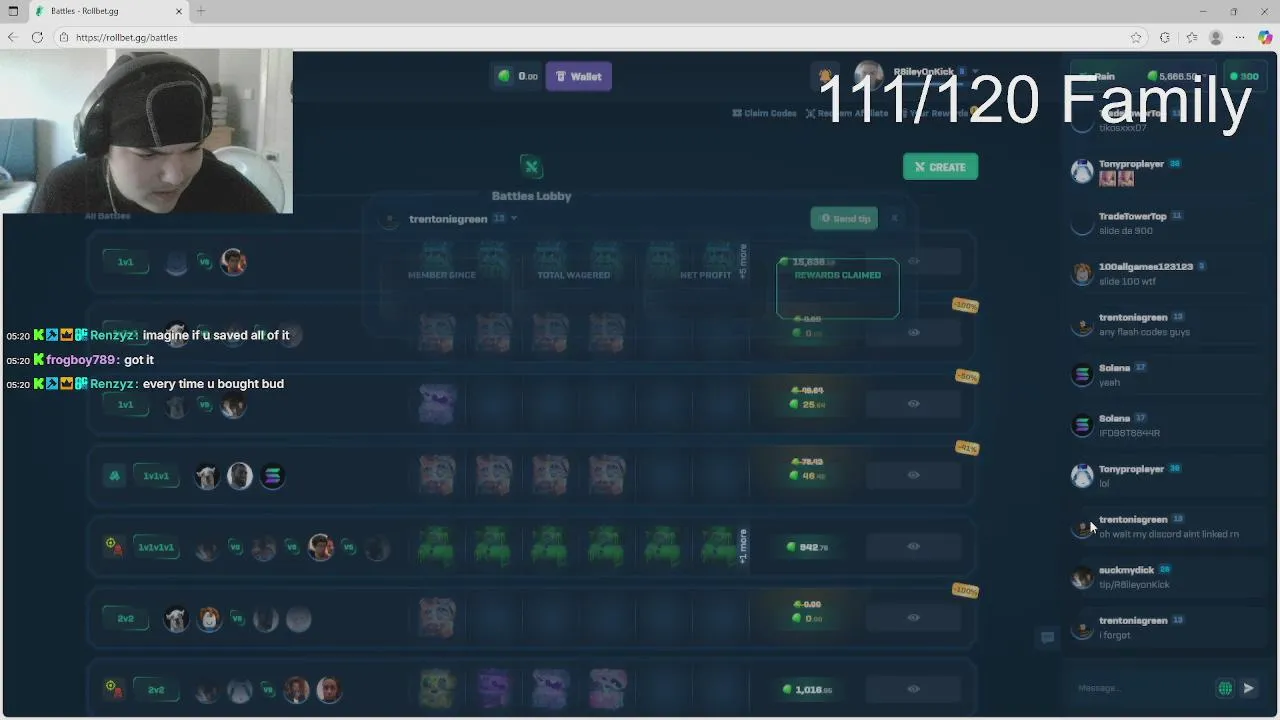
Task: Open browser extensions puzzle icon
Action: click(1165, 37)
